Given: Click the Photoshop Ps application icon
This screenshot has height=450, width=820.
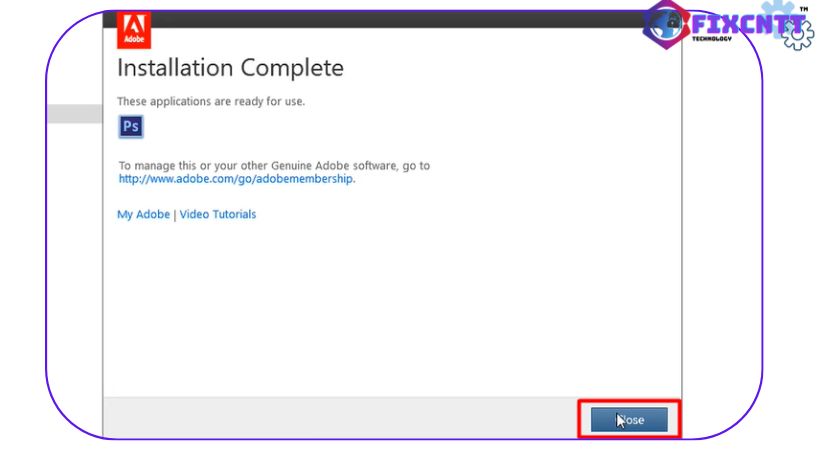Looking at the screenshot, I should coord(131,127).
